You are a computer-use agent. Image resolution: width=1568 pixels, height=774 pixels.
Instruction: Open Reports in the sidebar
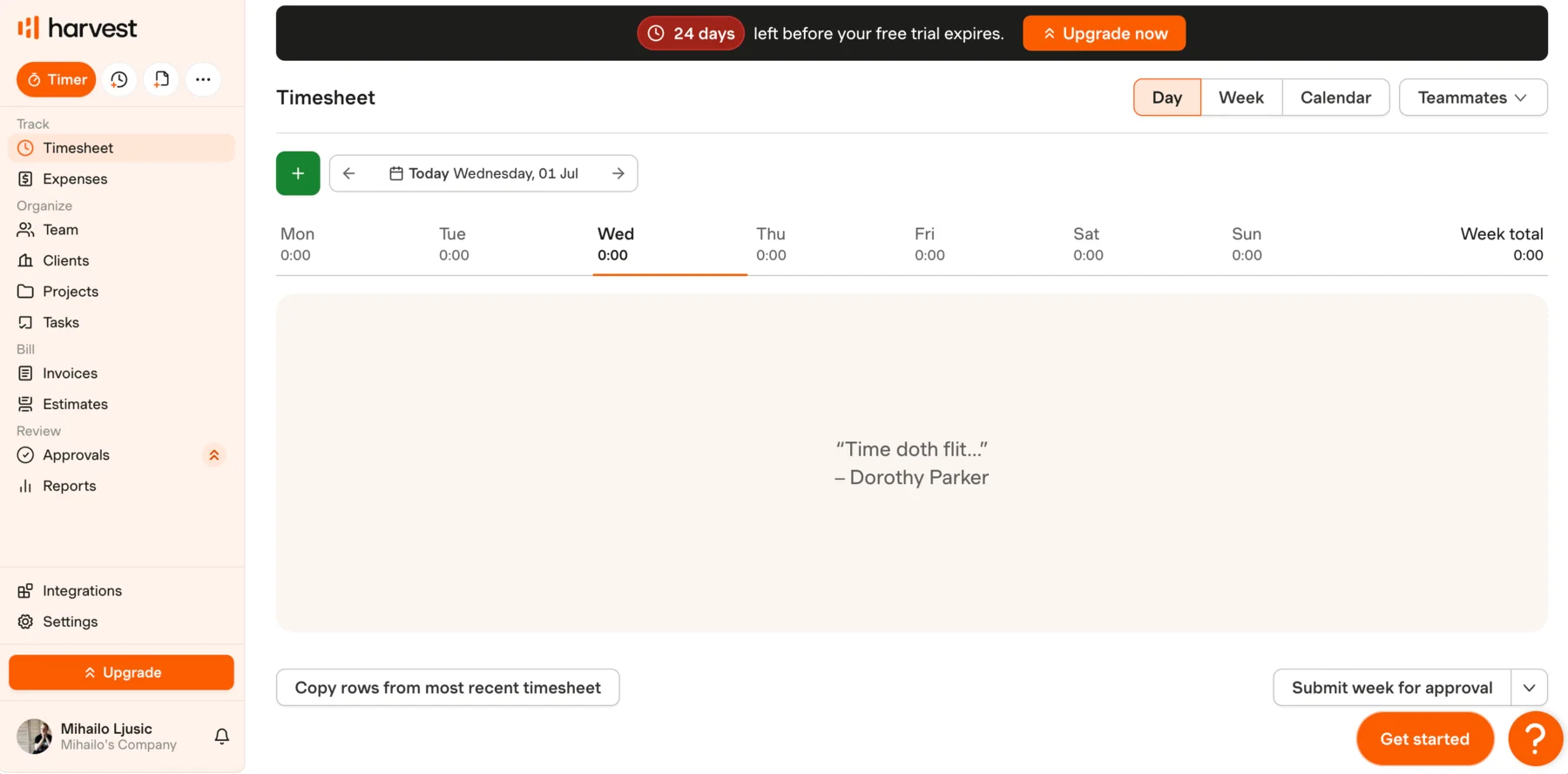(x=70, y=486)
